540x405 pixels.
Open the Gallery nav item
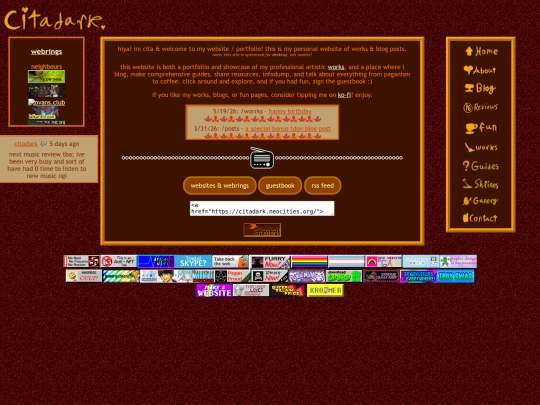[x=480, y=200]
